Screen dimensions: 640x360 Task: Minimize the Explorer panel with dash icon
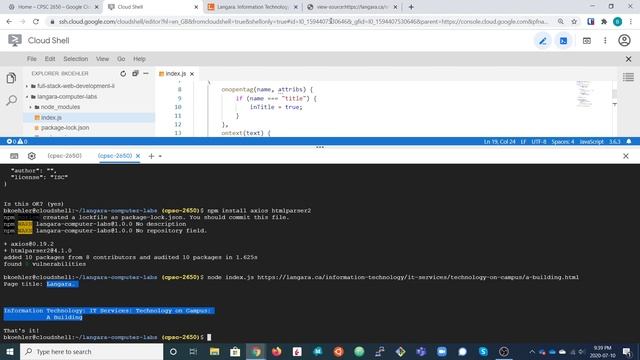pos(146,73)
